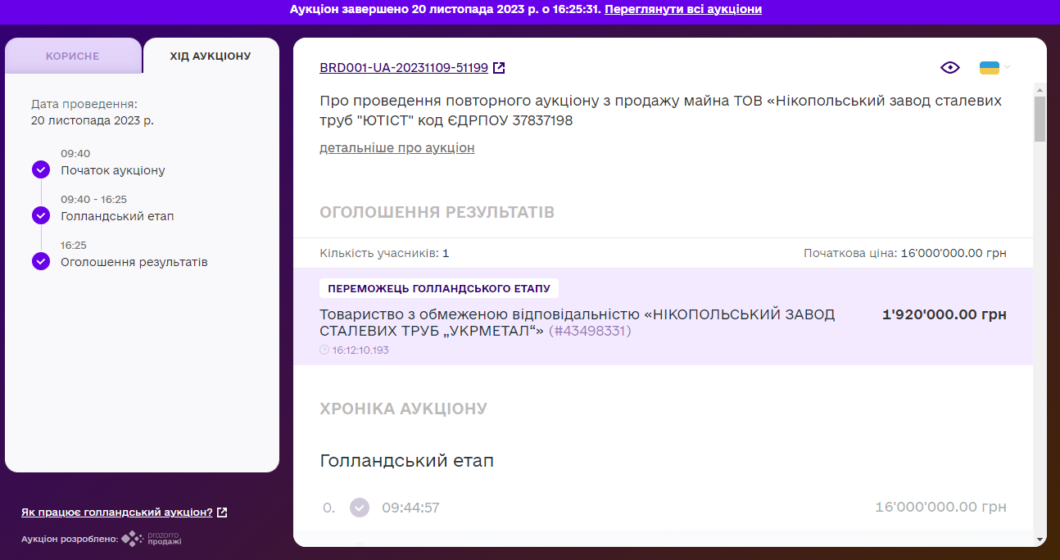Screen dimensions: 1060x560
Task: Click check icon on round 0 row
Action: [360, 507]
